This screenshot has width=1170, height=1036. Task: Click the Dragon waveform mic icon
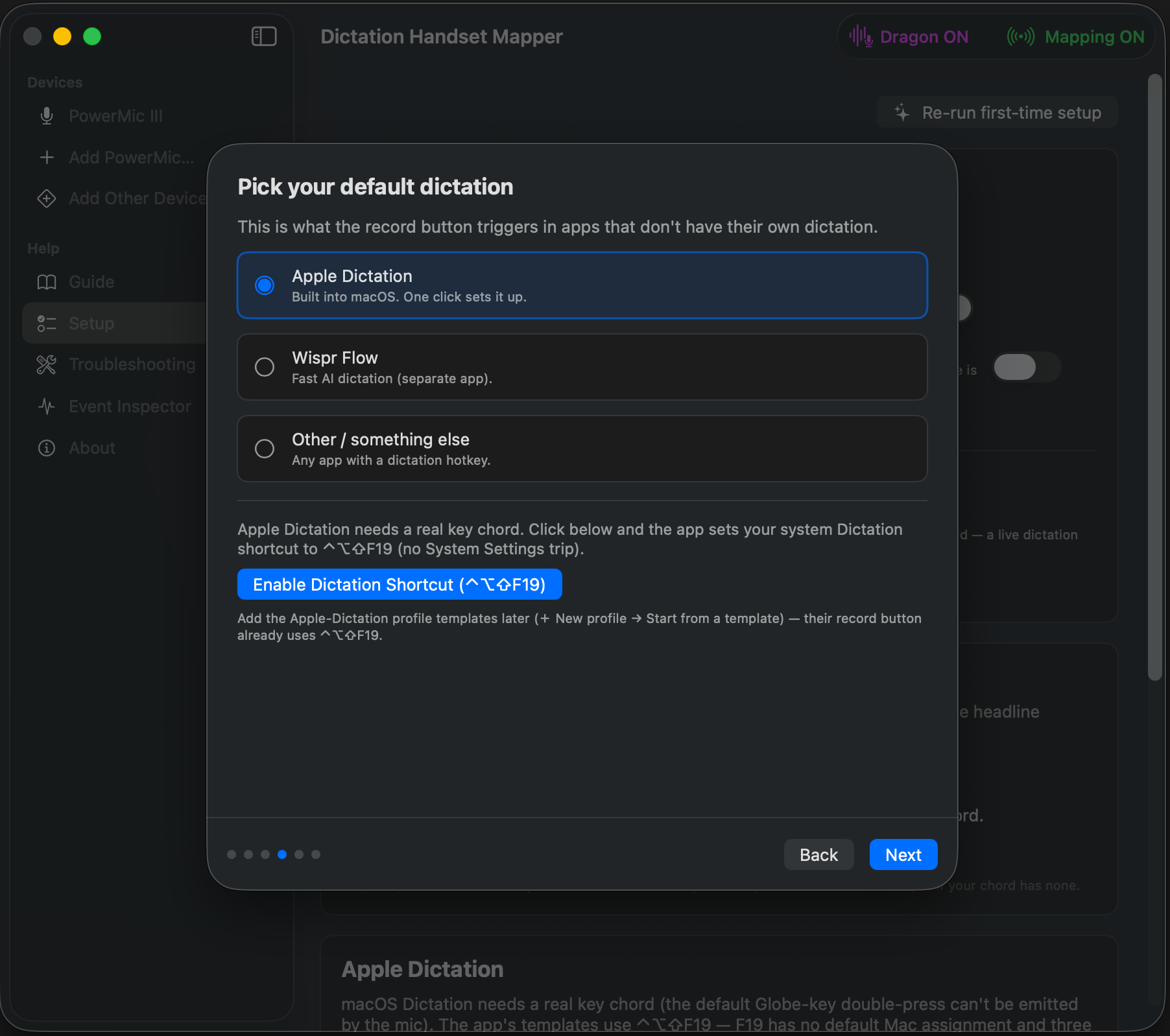tap(861, 36)
